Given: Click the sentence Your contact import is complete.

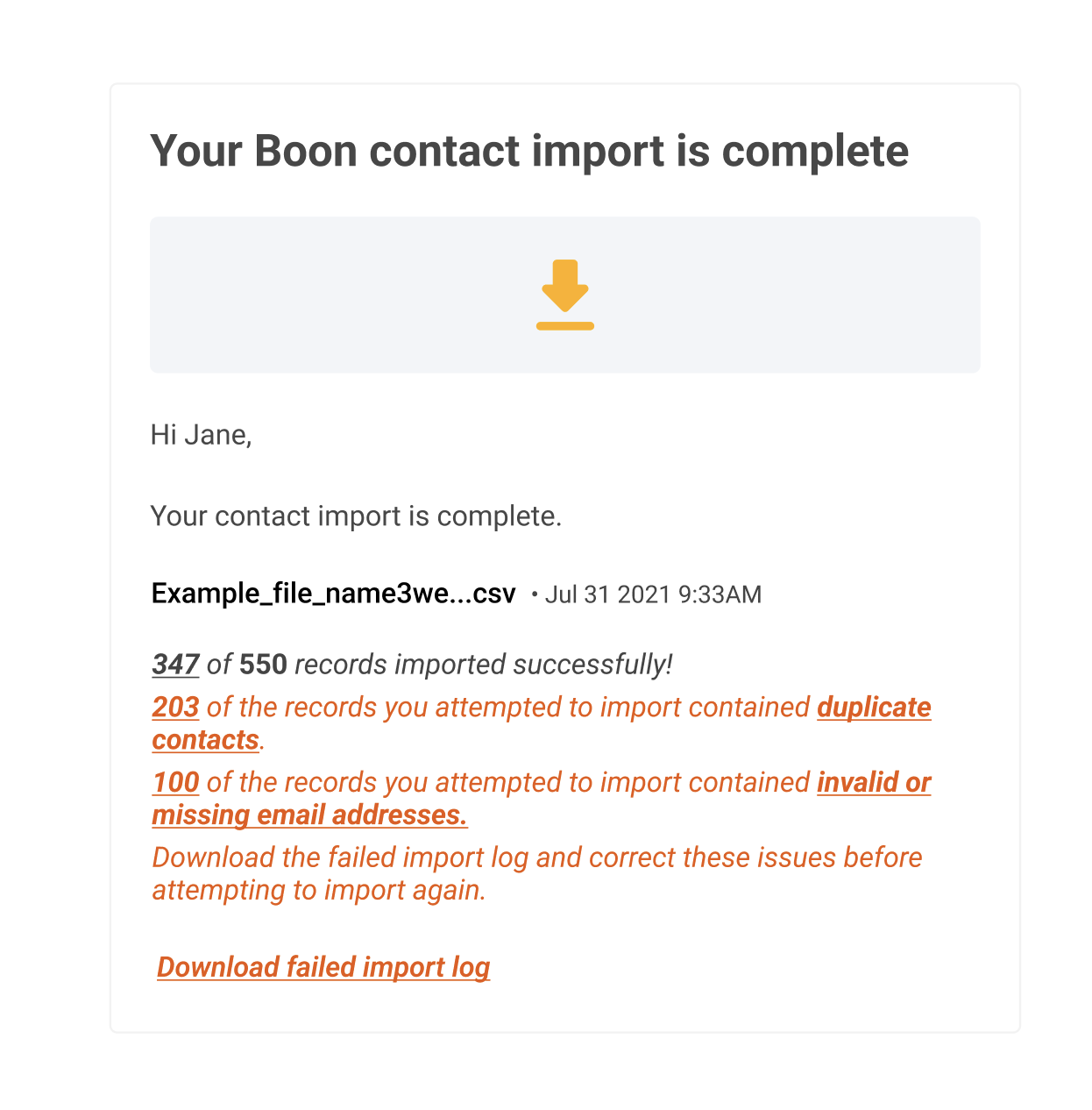Looking at the screenshot, I should (x=356, y=516).
